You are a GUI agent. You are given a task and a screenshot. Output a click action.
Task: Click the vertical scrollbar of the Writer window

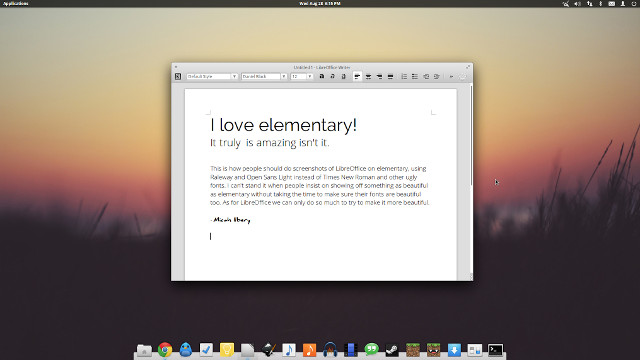[471, 135]
